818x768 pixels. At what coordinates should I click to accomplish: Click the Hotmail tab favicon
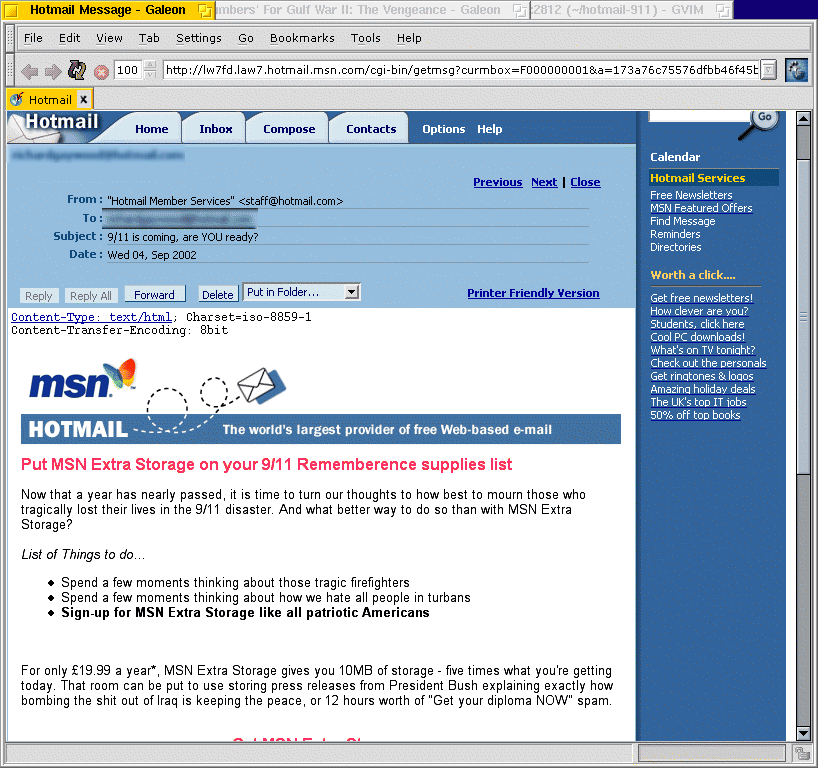click(17, 99)
